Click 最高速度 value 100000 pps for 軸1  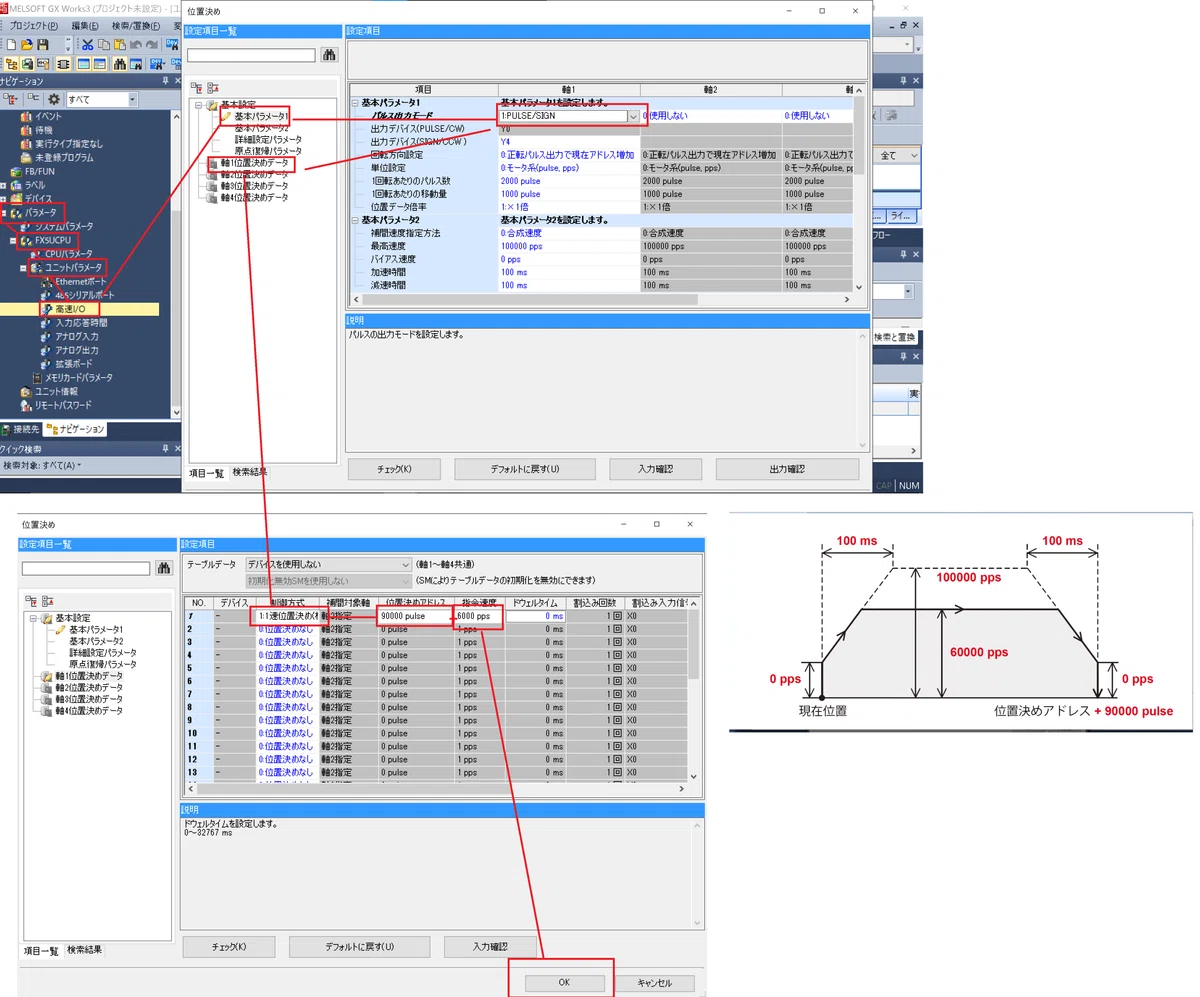pos(568,246)
